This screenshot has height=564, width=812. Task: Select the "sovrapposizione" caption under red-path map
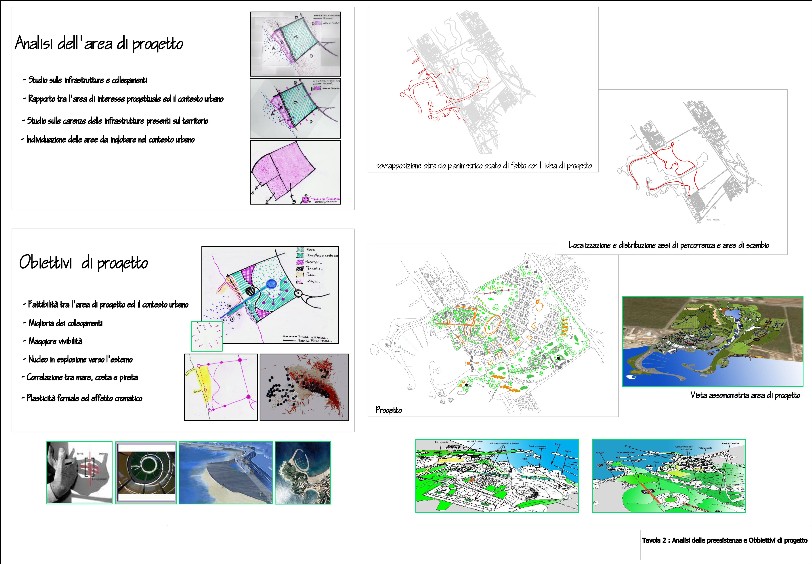click(484, 166)
